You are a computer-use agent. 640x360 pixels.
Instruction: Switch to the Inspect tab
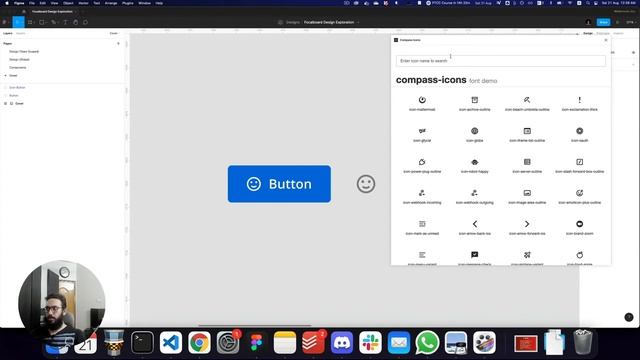pos(618,33)
